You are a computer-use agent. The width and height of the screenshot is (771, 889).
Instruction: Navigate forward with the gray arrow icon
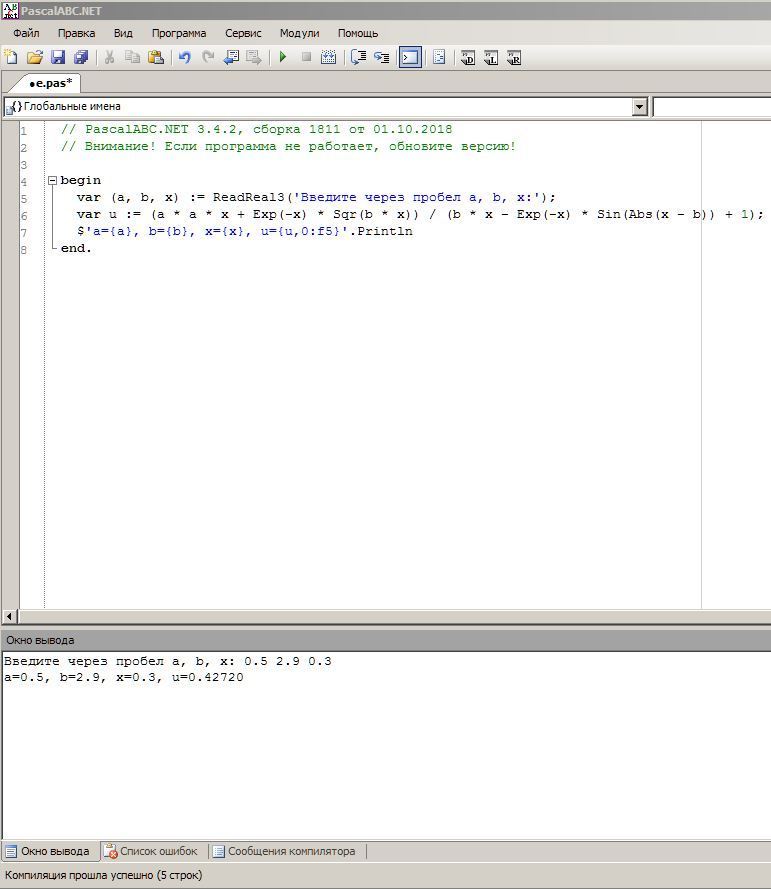click(254, 57)
